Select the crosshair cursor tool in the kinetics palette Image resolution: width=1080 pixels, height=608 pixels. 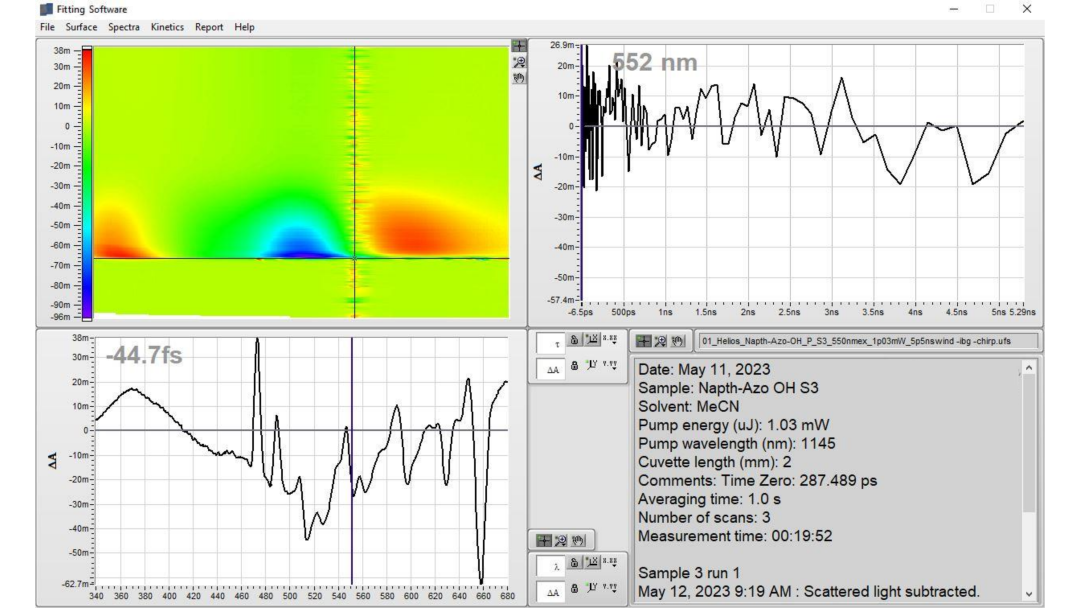point(643,341)
